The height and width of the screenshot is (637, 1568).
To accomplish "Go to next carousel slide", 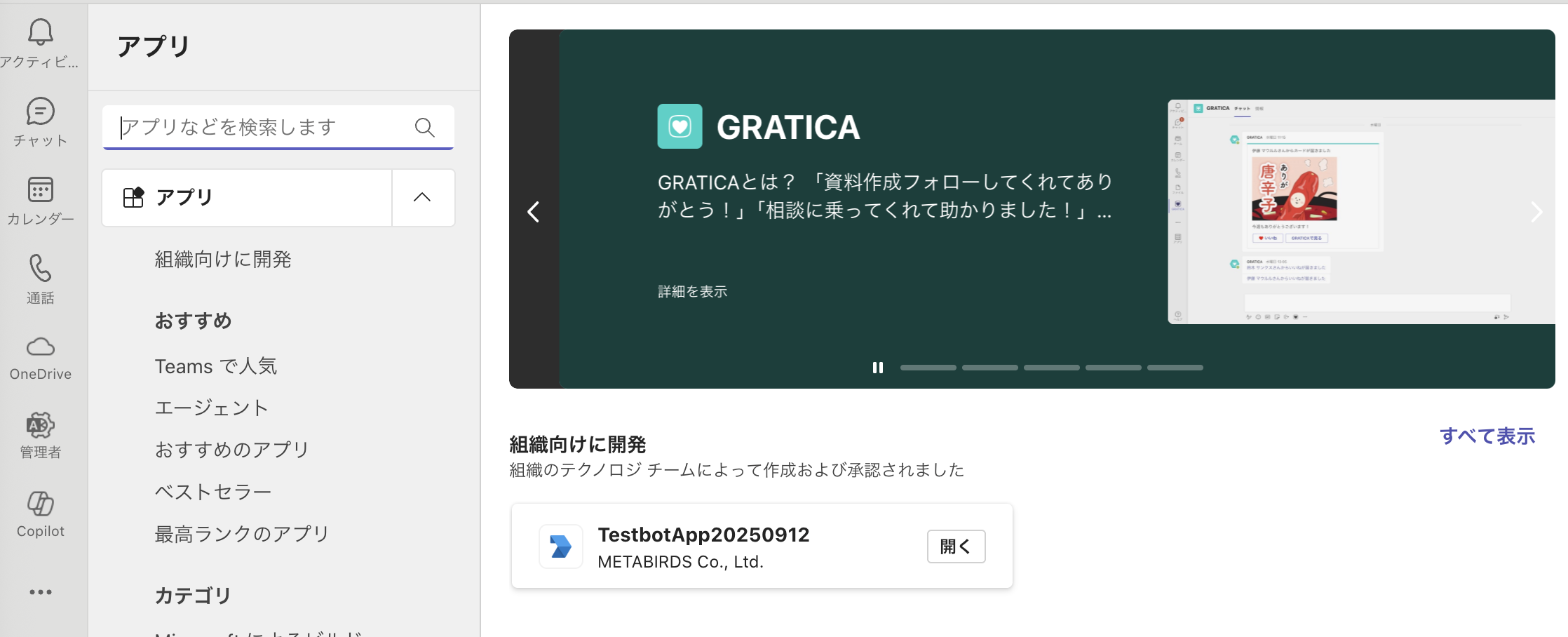I will click(1536, 211).
